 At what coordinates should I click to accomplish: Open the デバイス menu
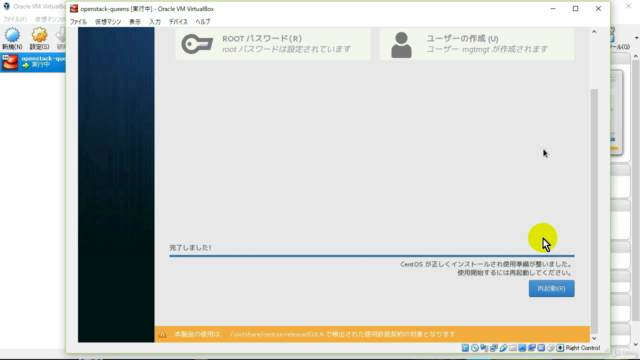pyautogui.click(x=178, y=22)
